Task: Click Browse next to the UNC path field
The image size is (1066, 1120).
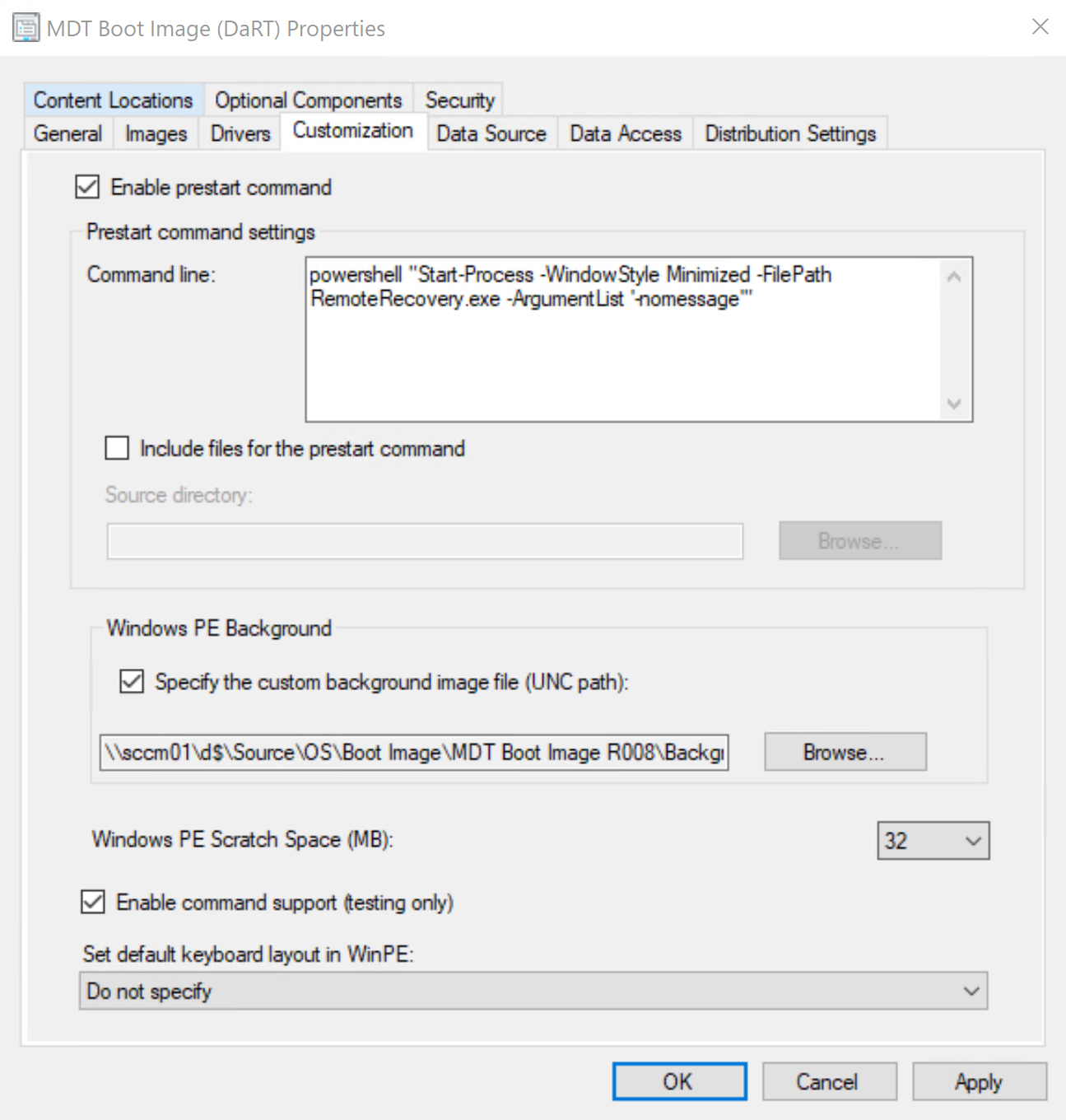Action: tap(845, 751)
